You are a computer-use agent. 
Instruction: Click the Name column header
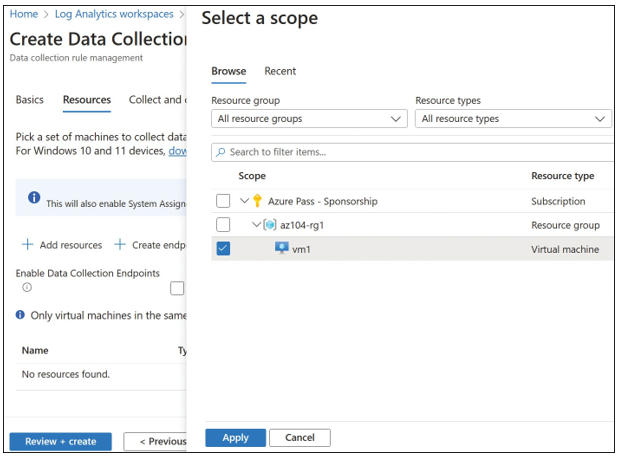click(35, 350)
